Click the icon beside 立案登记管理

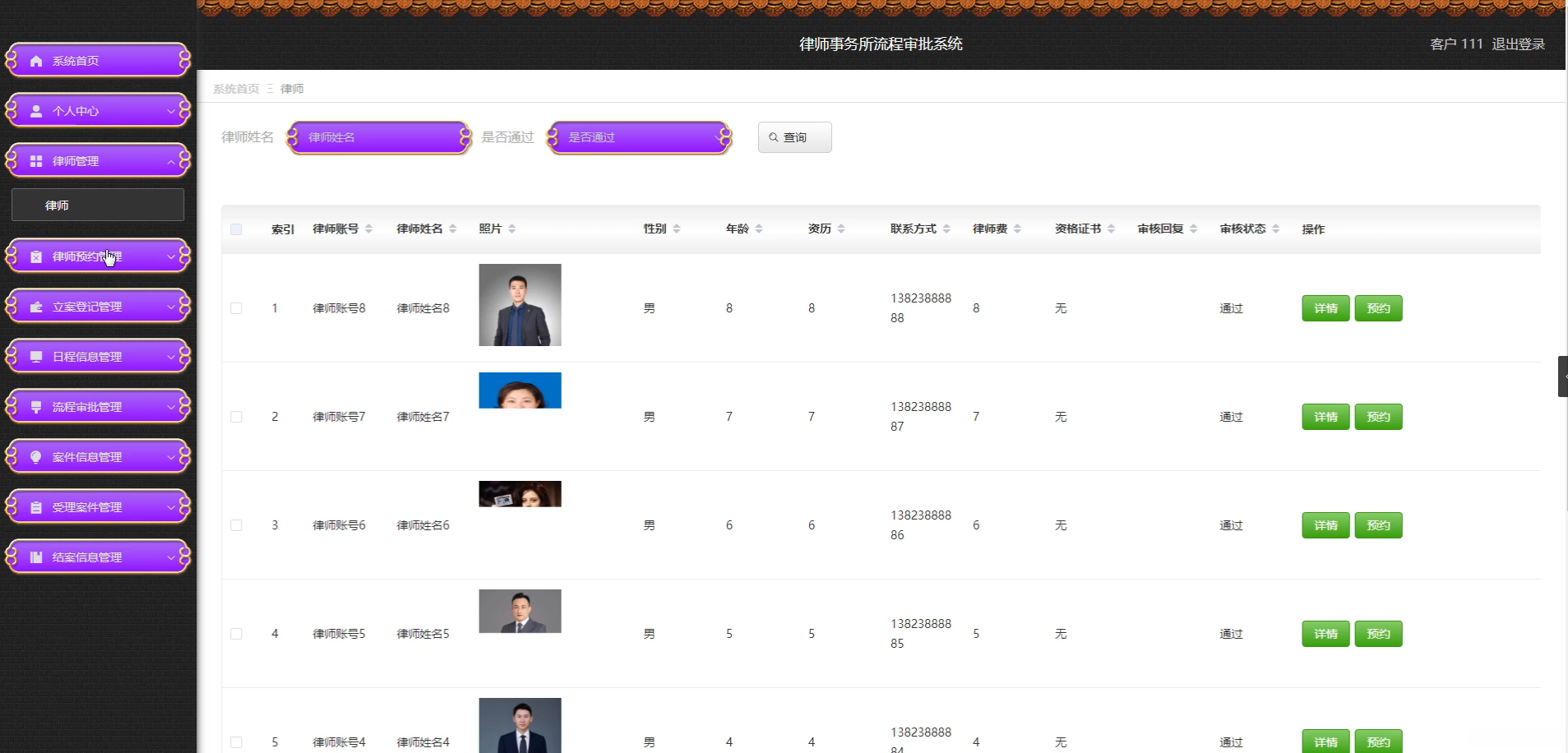coord(36,307)
